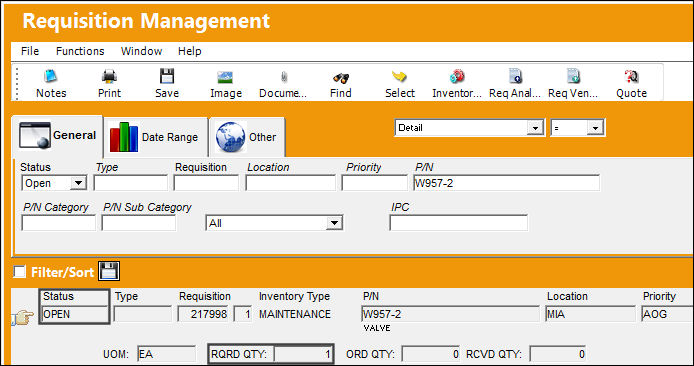Screen dimensions: 694x366
Task: Open the File menu
Action: (x=30, y=51)
